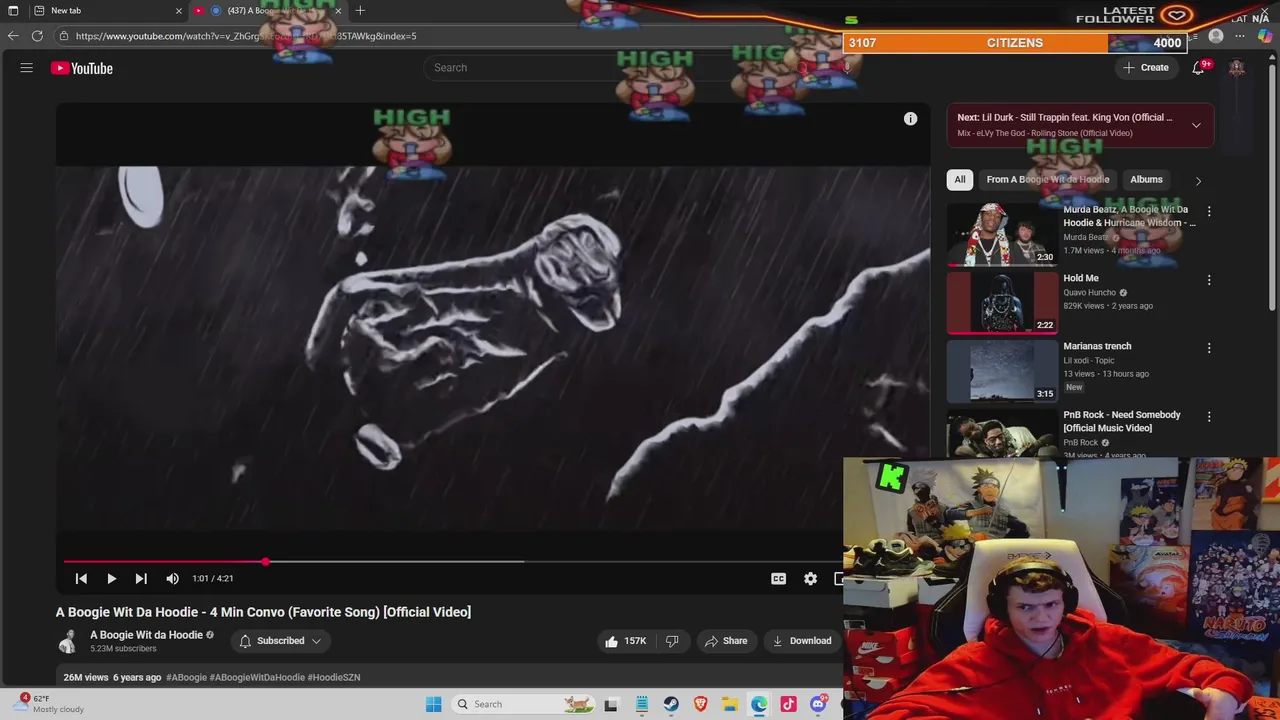The height and width of the screenshot is (720, 1280).
Task: Select the All filter chip
Action: point(959,180)
